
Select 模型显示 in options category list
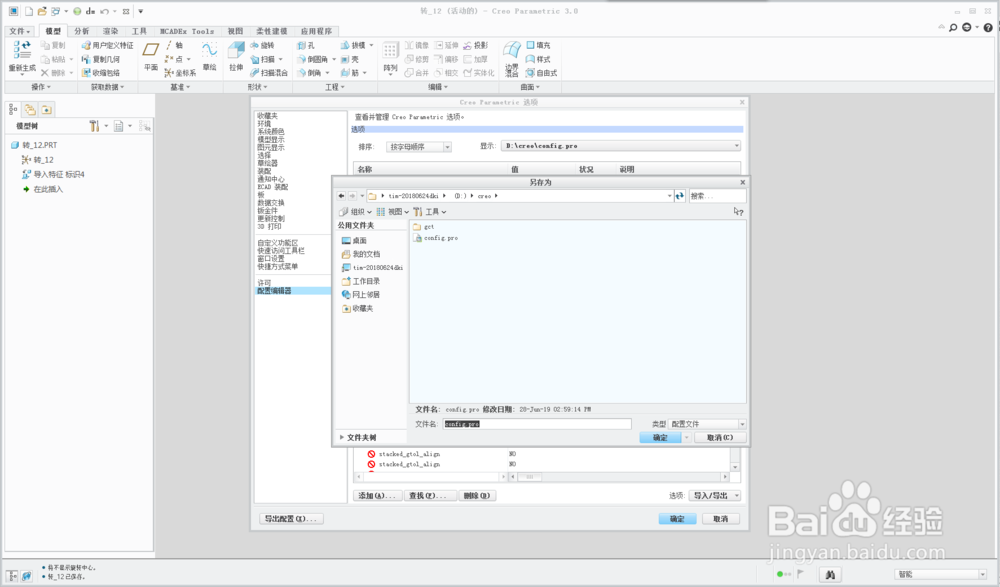pyautogui.click(x=270, y=139)
